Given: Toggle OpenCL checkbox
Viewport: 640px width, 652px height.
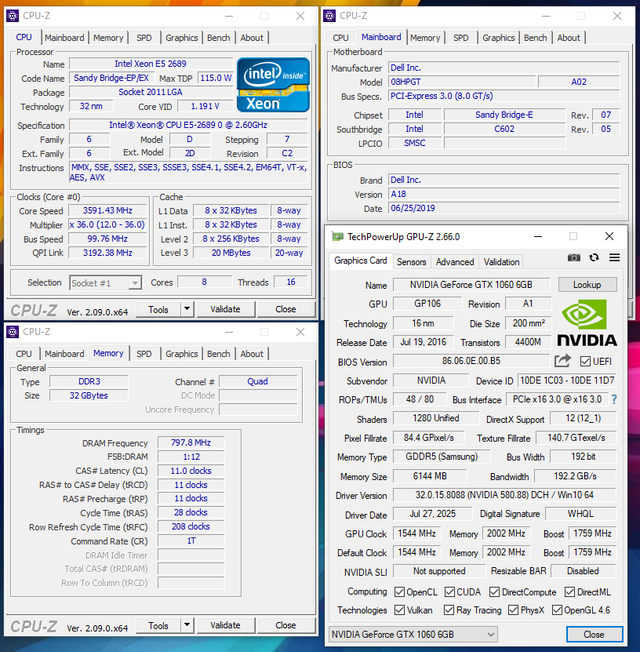Looking at the screenshot, I should pyautogui.click(x=399, y=592).
